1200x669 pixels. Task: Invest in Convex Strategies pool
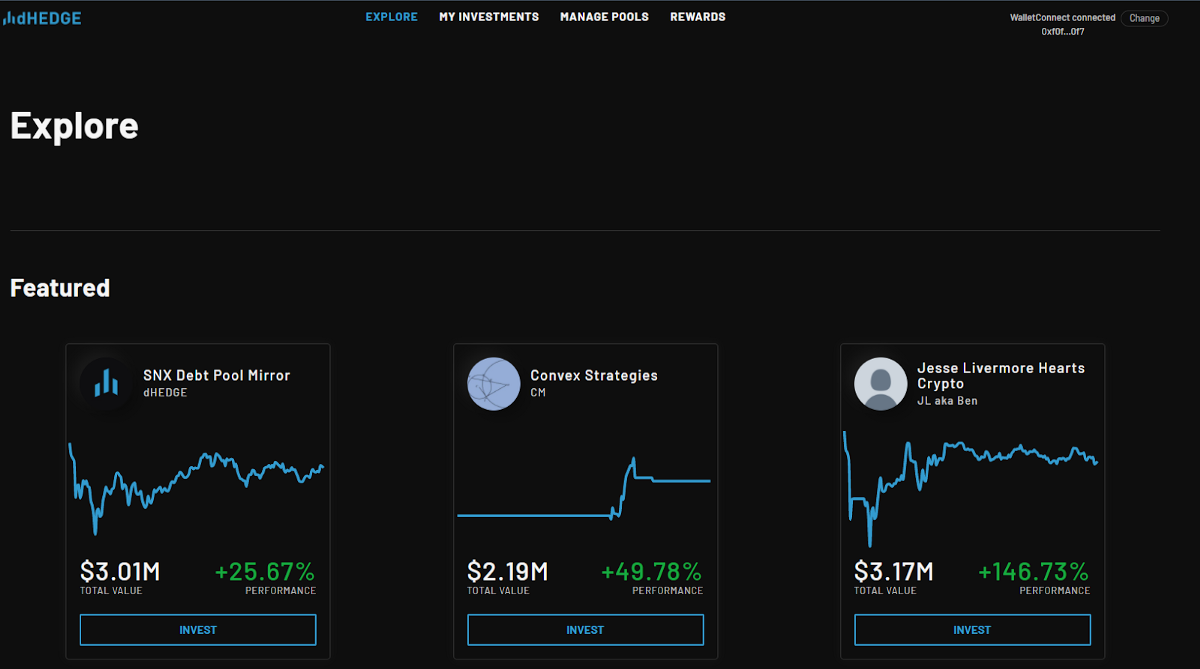(x=585, y=630)
